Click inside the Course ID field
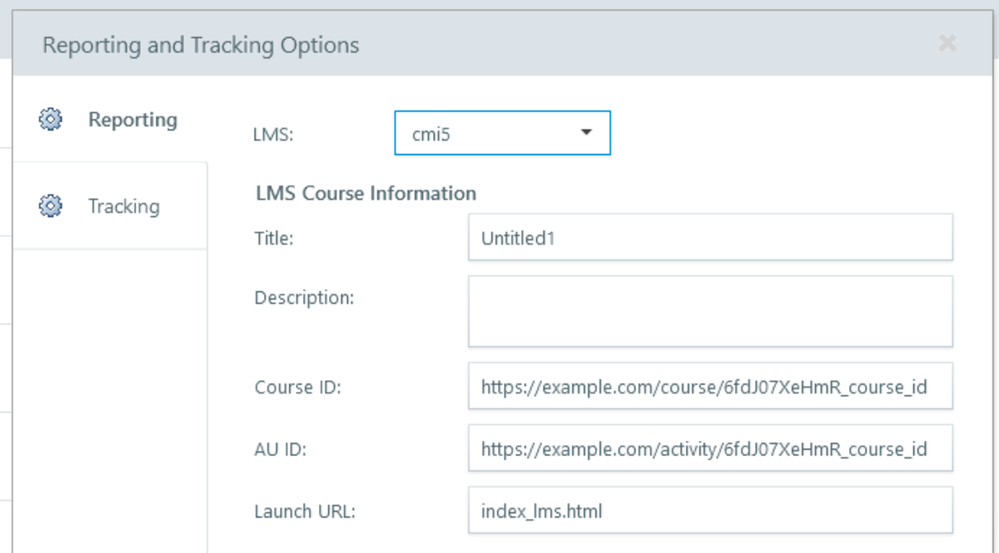 [710, 386]
